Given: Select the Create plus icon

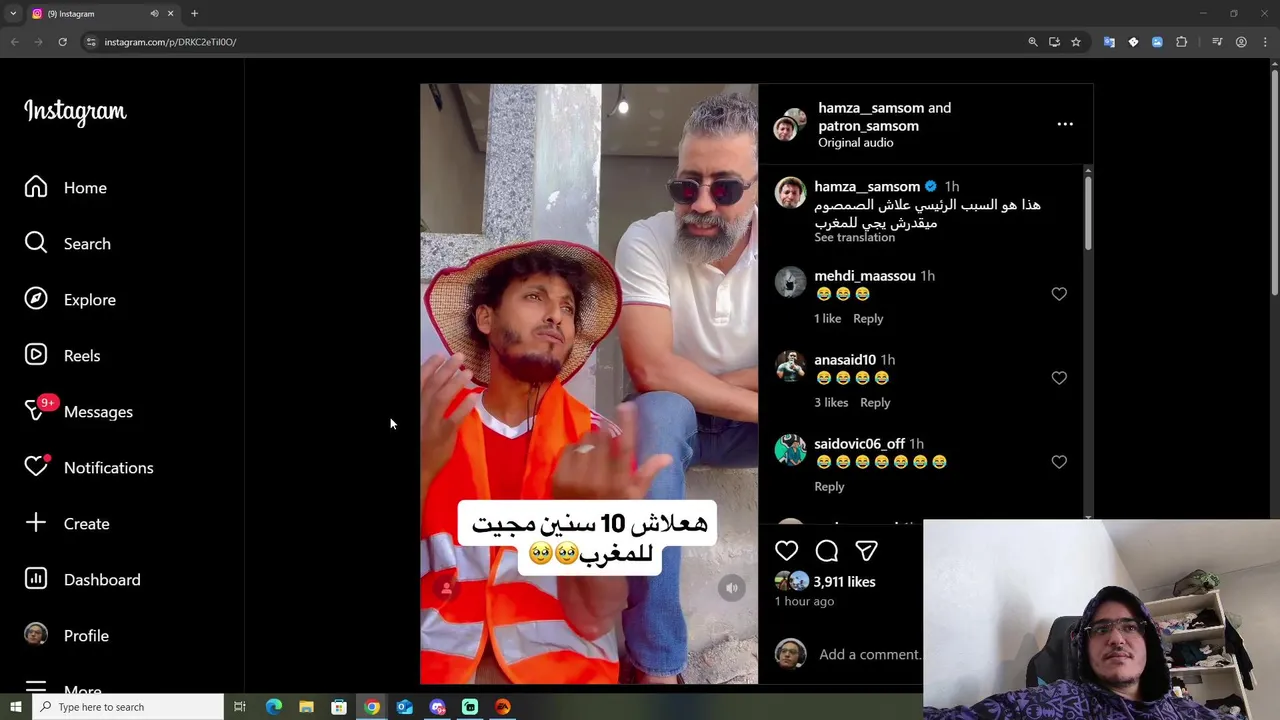Looking at the screenshot, I should 36,523.
